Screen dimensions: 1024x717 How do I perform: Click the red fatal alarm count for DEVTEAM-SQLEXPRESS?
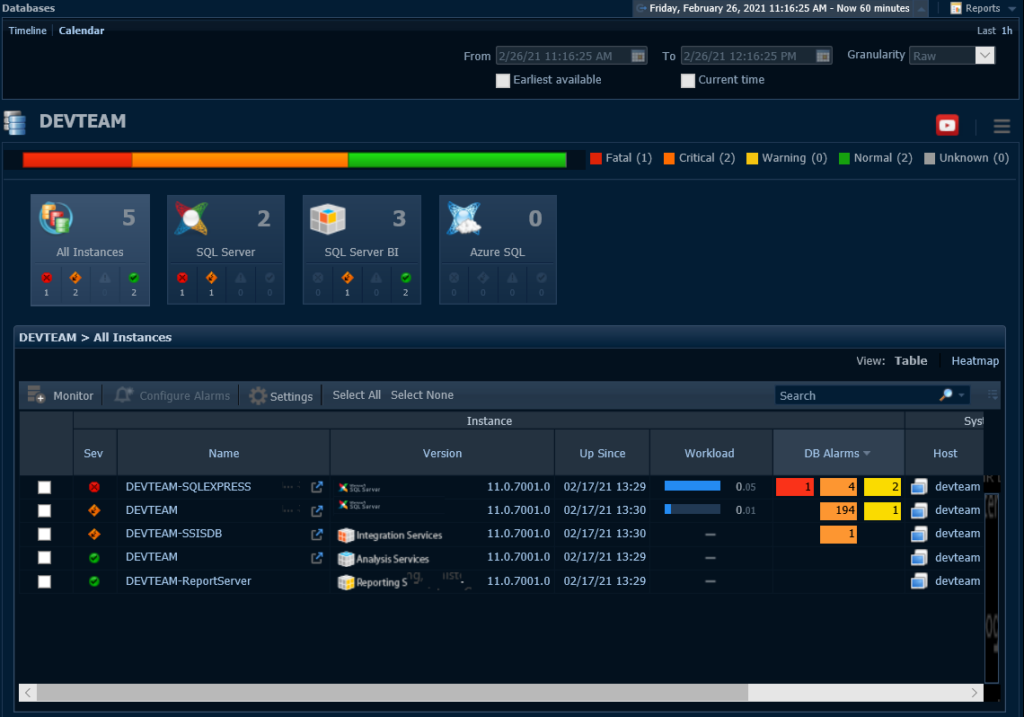pyautogui.click(x=795, y=487)
